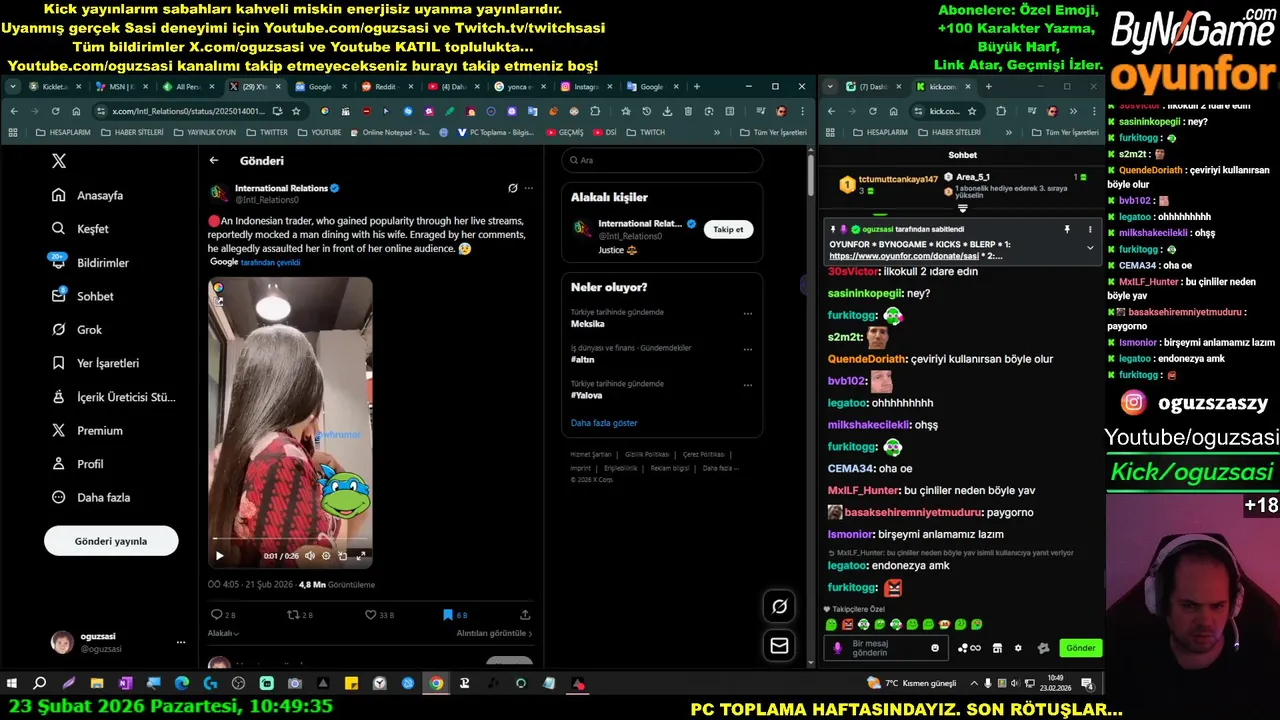Mute the post video volume icon
The image size is (1280, 720).
coord(310,555)
